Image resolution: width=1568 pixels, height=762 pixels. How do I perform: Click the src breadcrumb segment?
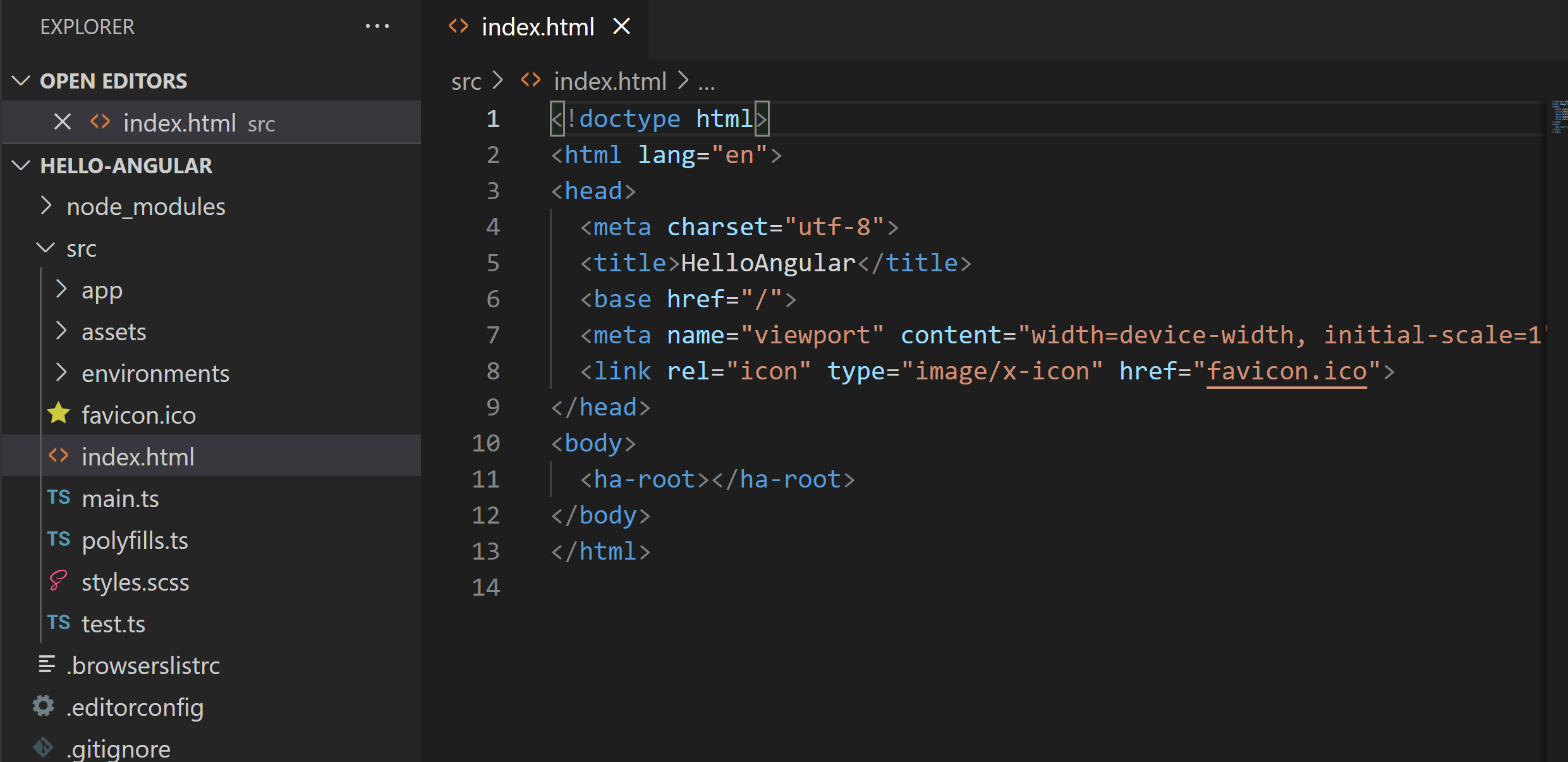point(466,82)
